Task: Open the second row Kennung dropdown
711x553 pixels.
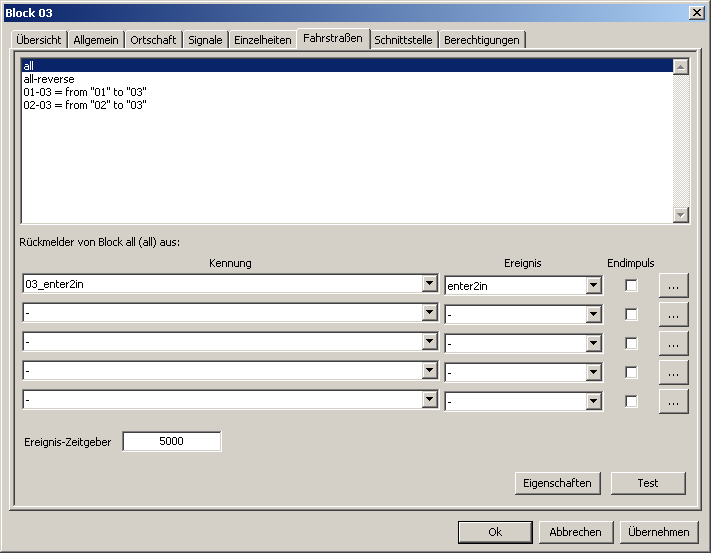Action: point(430,314)
